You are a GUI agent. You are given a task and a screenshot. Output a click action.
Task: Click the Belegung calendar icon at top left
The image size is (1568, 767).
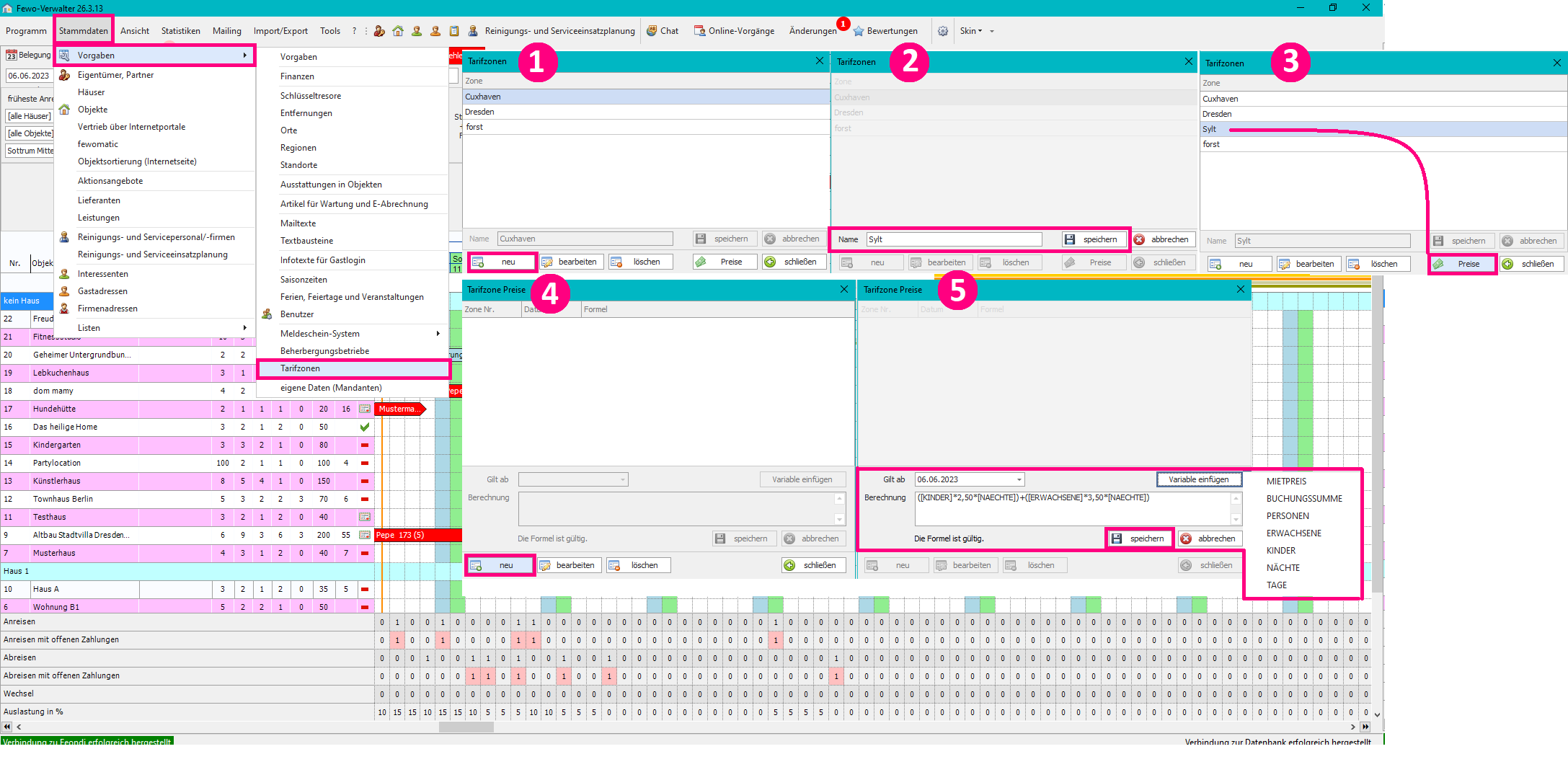point(11,55)
